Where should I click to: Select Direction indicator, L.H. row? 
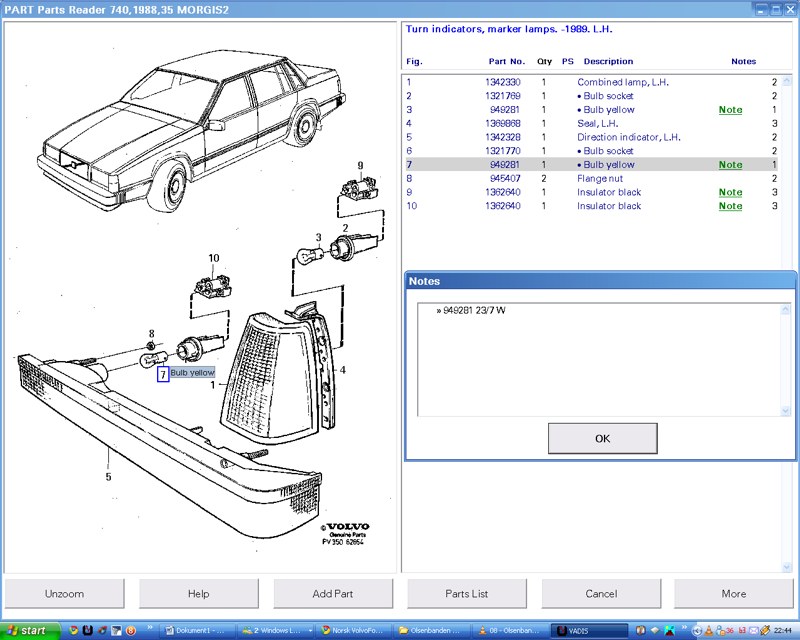[628, 137]
